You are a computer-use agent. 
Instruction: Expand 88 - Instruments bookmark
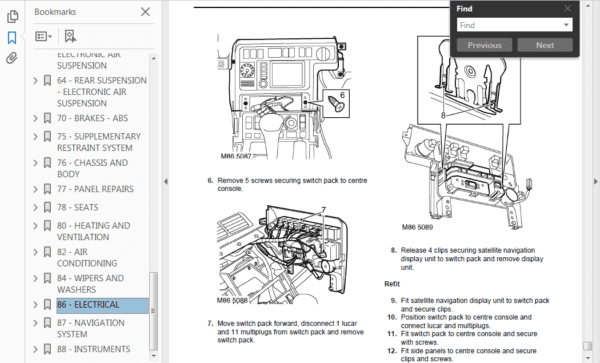tap(35, 349)
